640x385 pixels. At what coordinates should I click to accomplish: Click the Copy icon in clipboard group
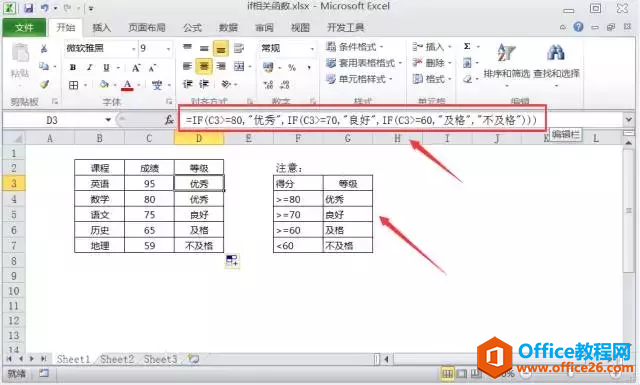pos(44,66)
